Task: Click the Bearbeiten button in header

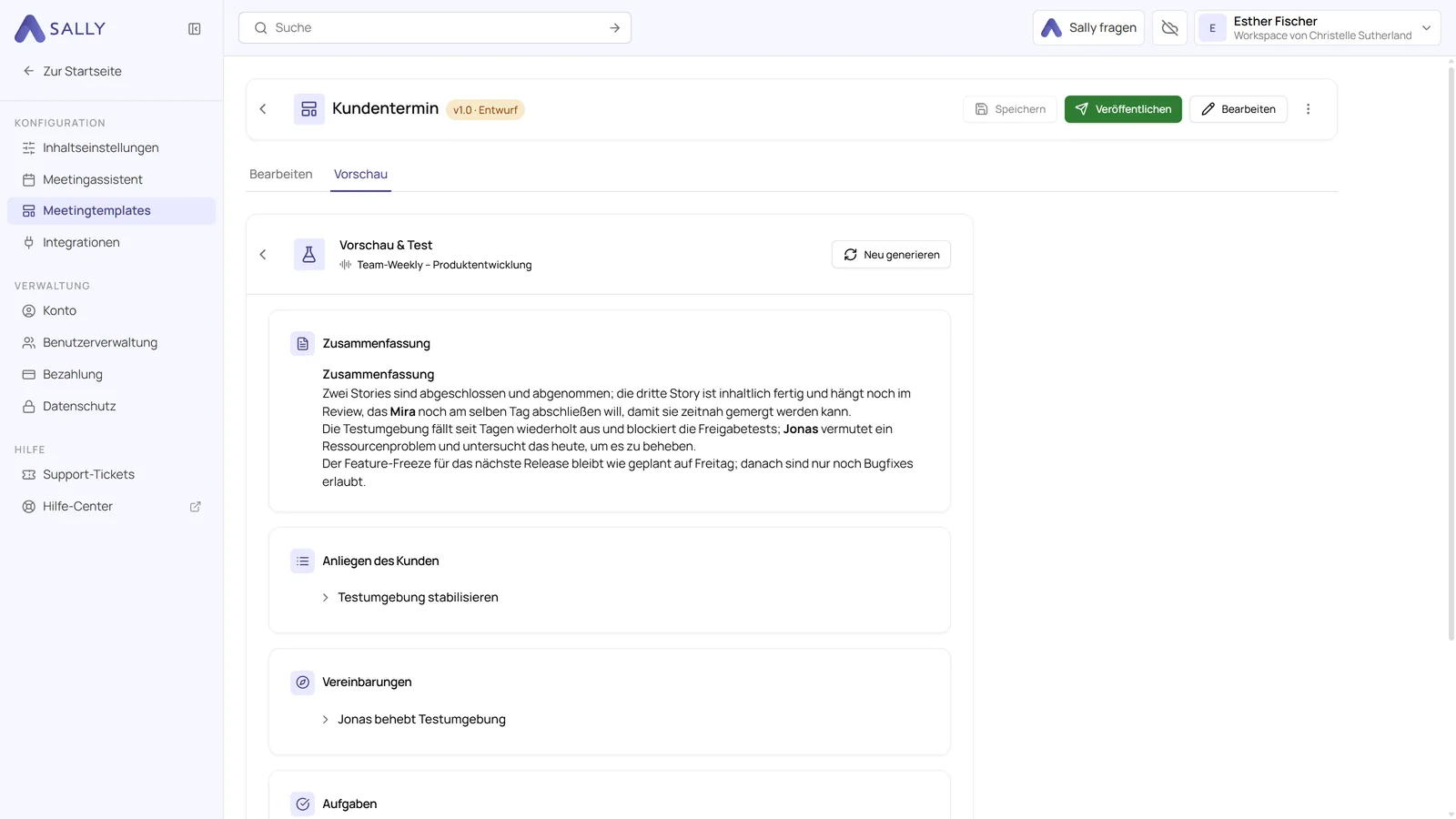Action: point(1239,109)
